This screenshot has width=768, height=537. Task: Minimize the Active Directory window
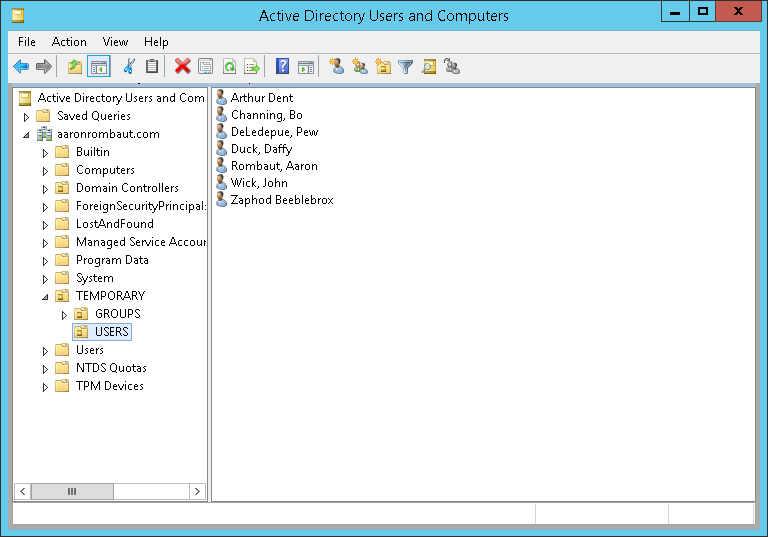coord(675,11)
